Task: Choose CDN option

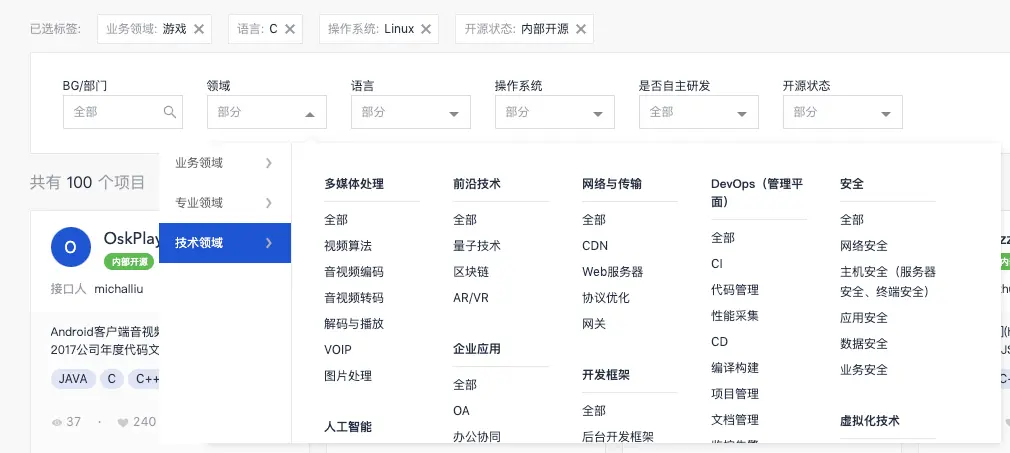Action: pos(595,246)
